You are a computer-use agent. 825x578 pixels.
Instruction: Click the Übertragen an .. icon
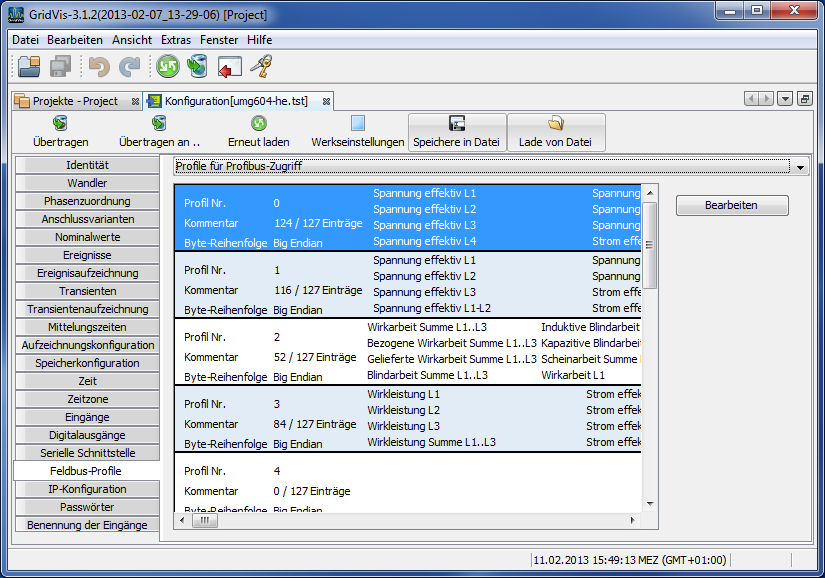pyautogui.click(x=157, y=126)
